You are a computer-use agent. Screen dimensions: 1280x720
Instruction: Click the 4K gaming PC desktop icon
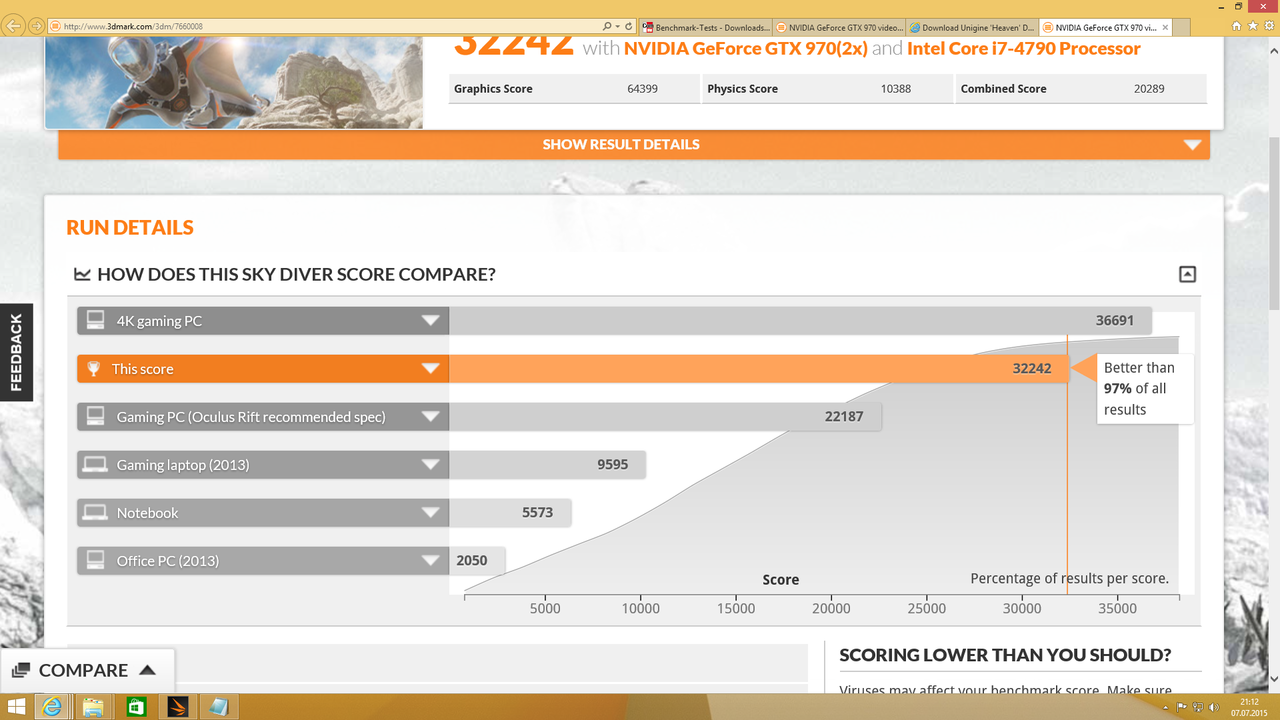coord(95,321)
